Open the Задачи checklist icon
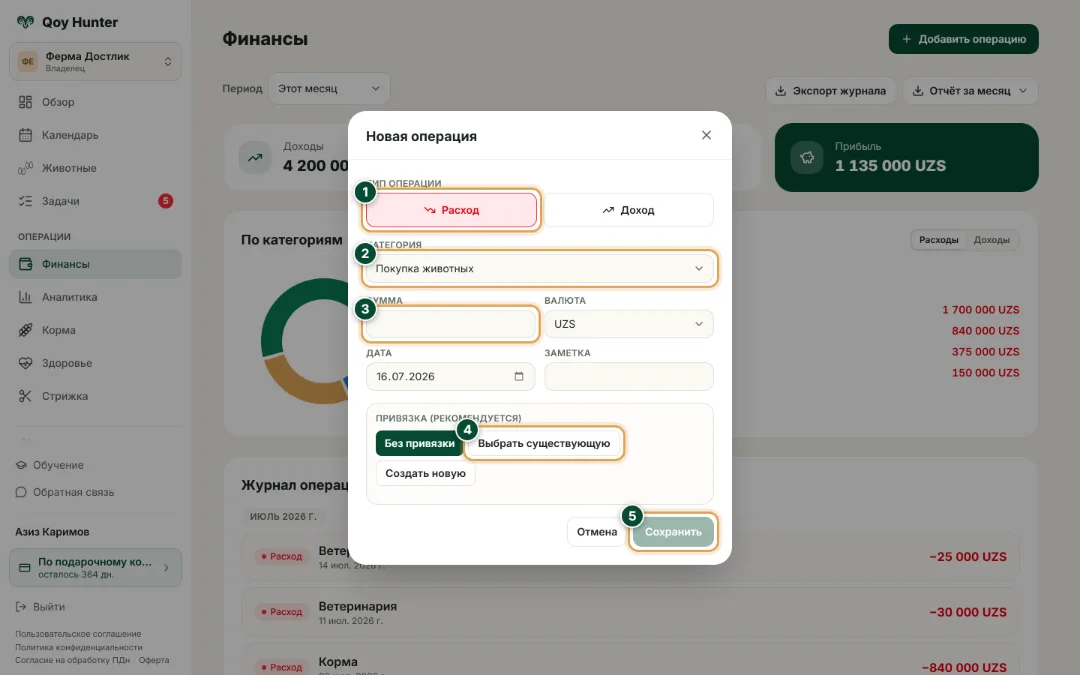 click(x=25, y=201)
